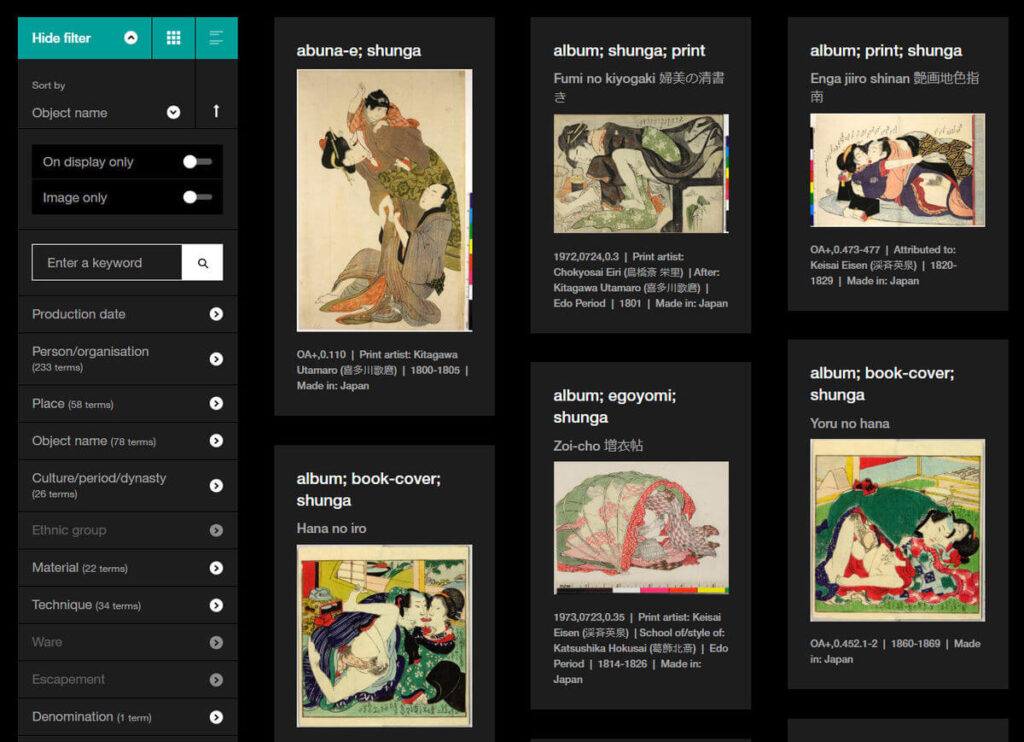The image size is (1024, 742).
Task: Click Ware filter arrow icon
Action: (216, 642)
